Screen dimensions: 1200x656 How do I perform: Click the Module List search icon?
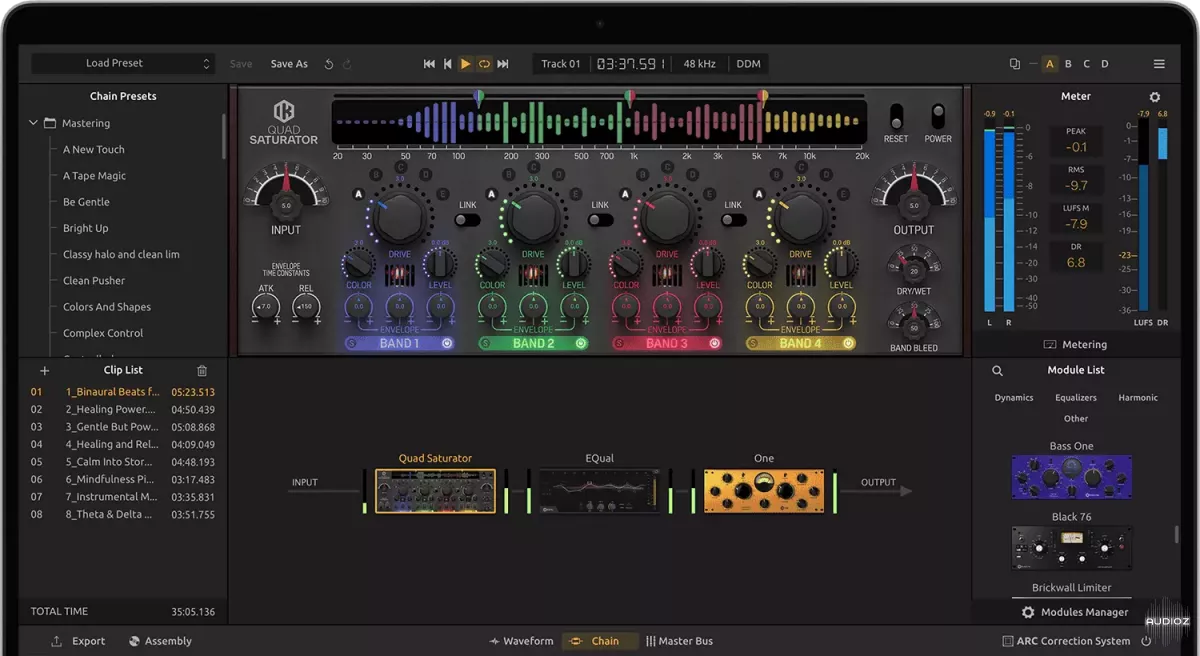pyautogui.click(x=997, y=371)
